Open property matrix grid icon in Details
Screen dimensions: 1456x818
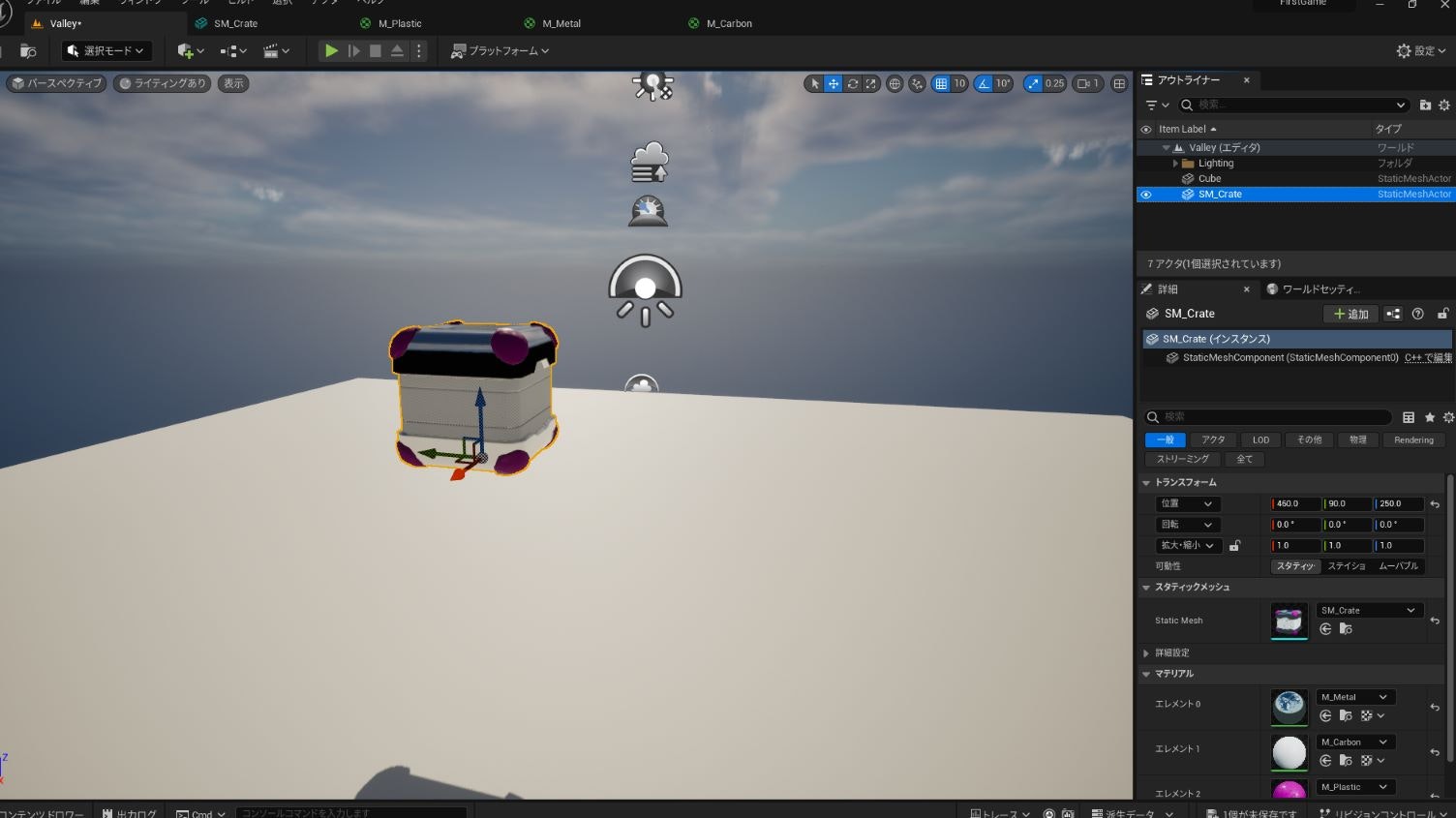(x=1409, y=417)
